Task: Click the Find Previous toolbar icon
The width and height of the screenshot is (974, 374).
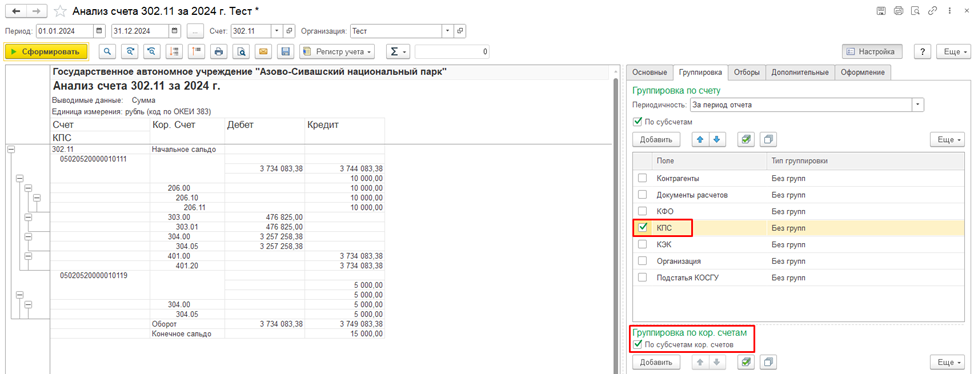Action: [x=151, y=51]
